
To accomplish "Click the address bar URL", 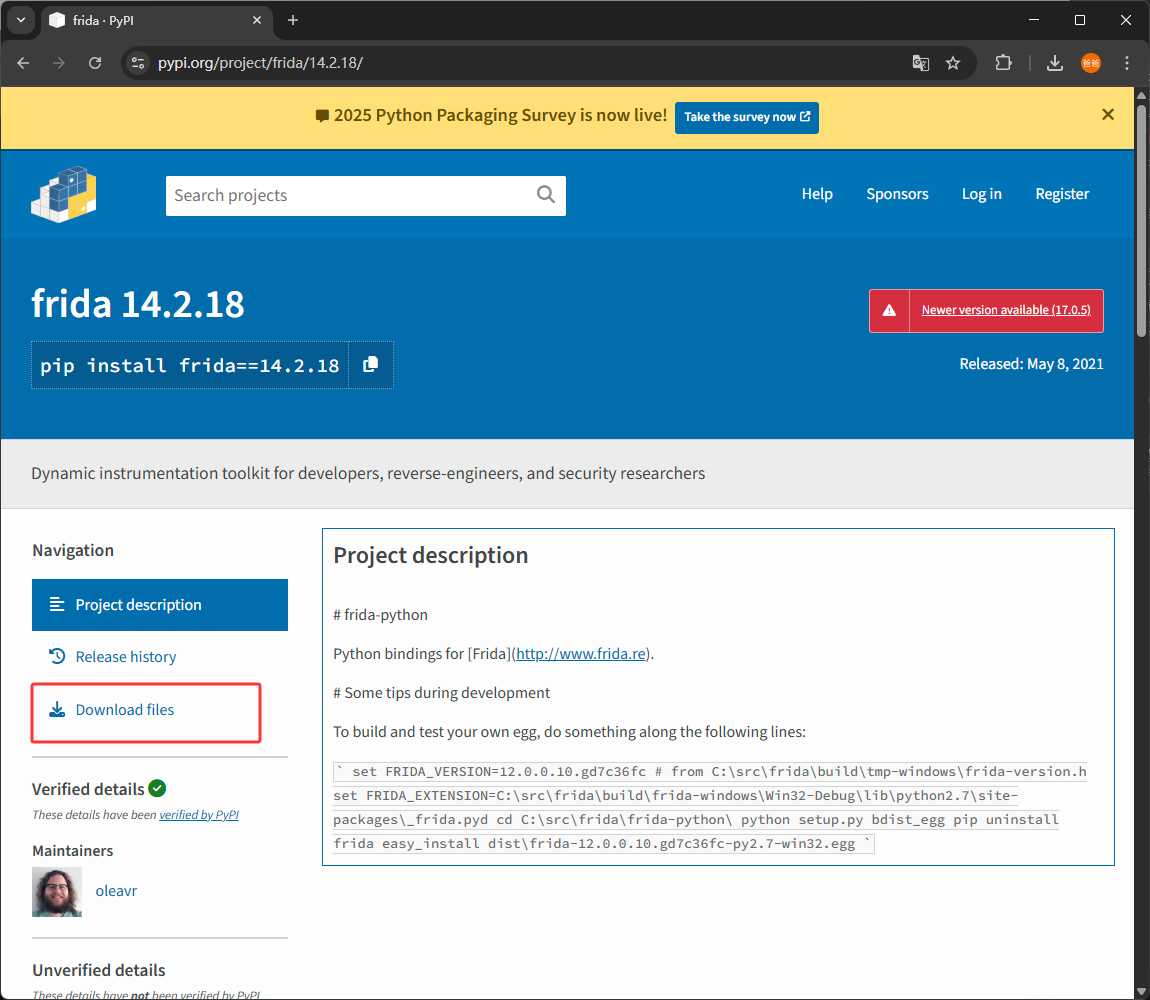I will click(260, 63).
